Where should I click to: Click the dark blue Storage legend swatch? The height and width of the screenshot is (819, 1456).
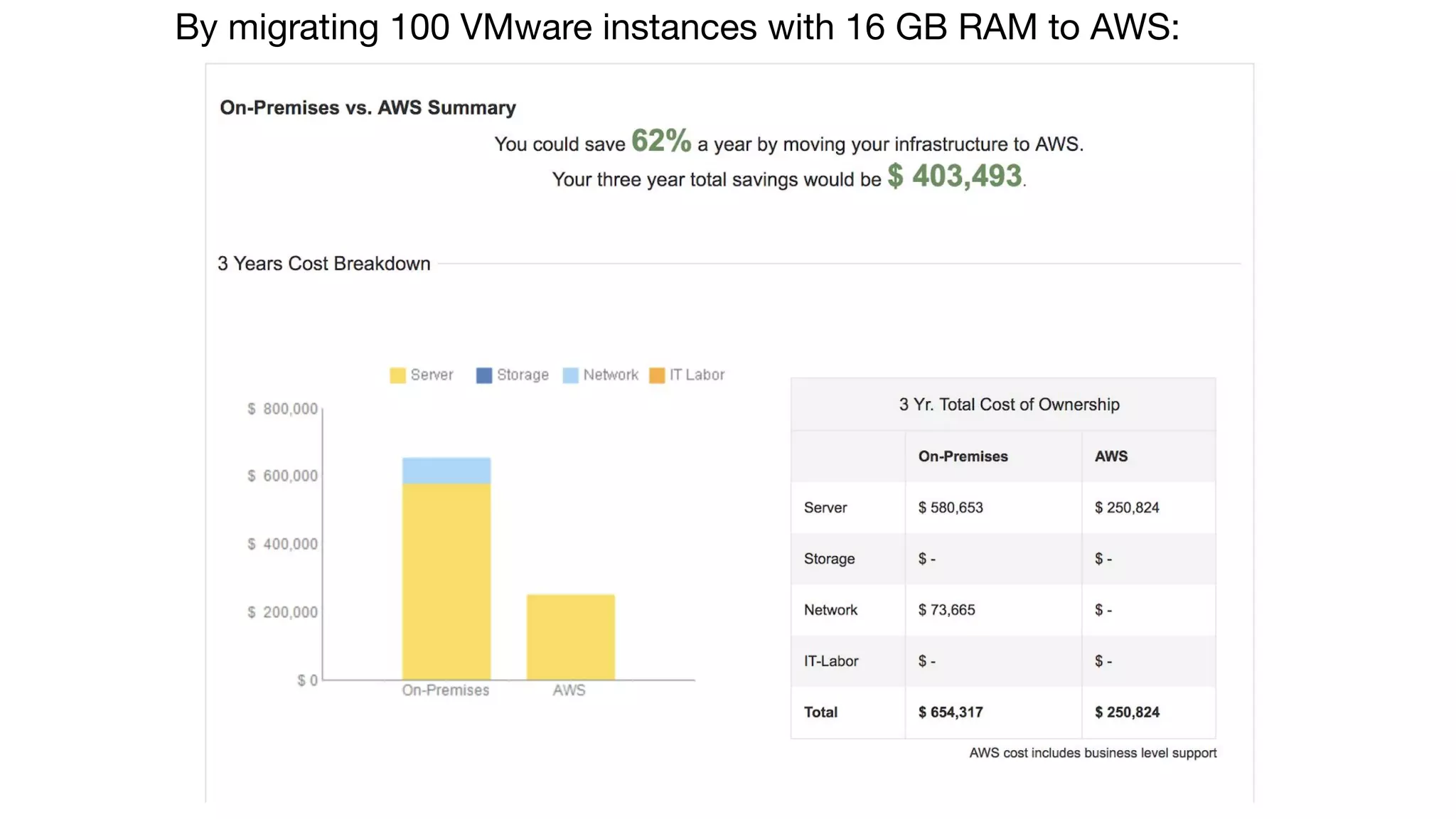click(x=484, y=375)
